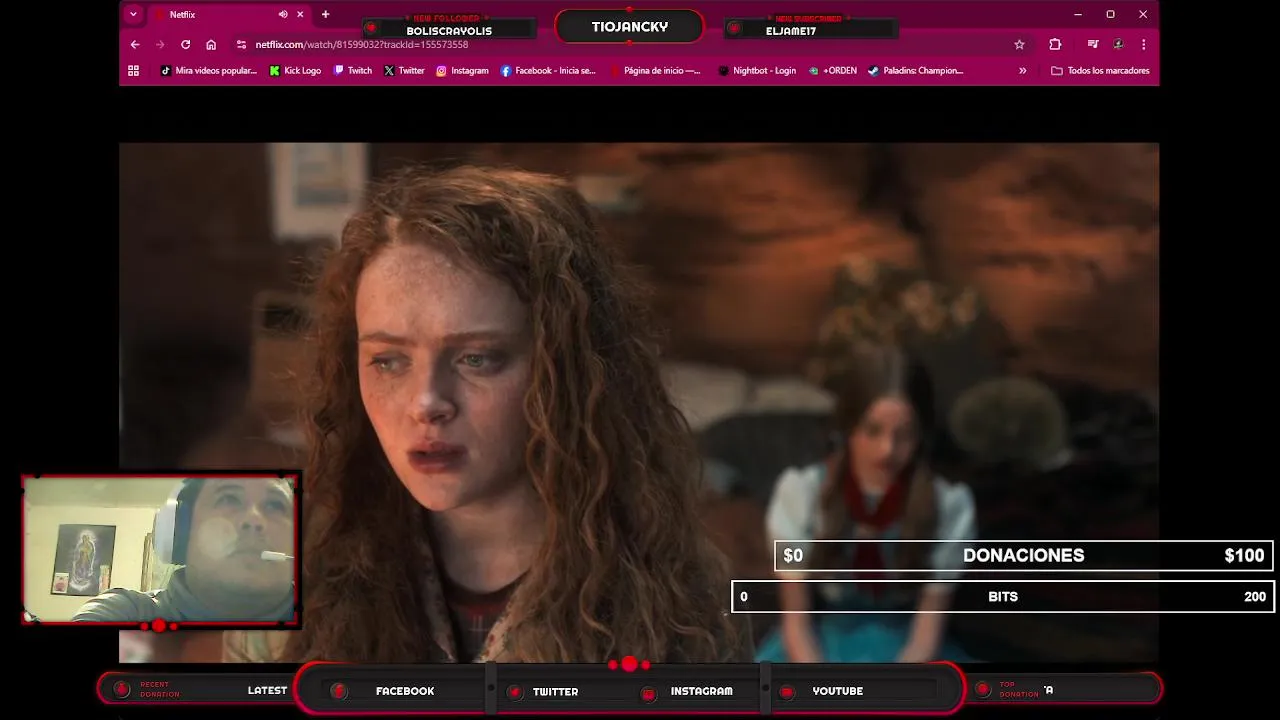Click new follower name BOLISCRAYOLIS
The image size is (1280, 720).
point(449,31)
